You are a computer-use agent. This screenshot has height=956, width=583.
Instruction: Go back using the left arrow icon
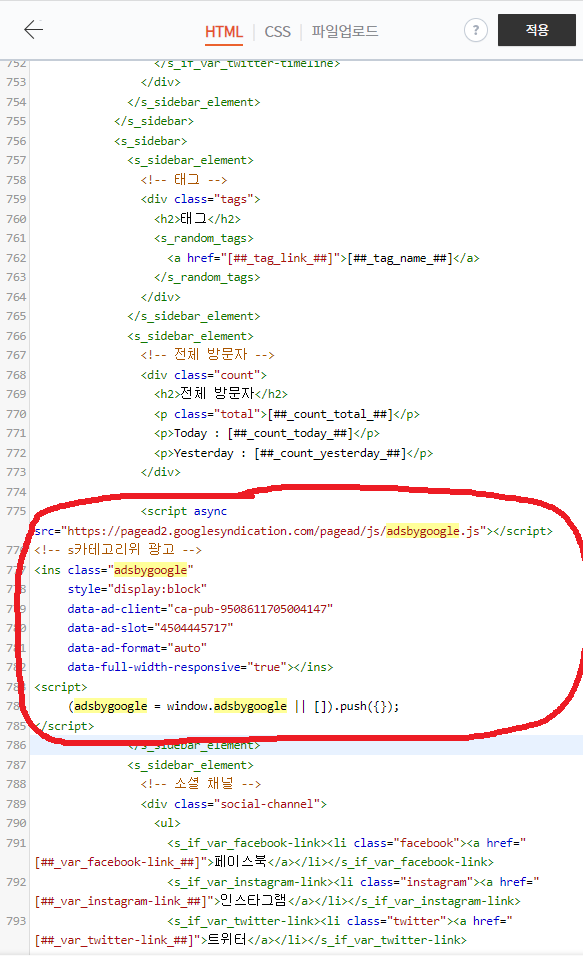(x=34, y=29)
